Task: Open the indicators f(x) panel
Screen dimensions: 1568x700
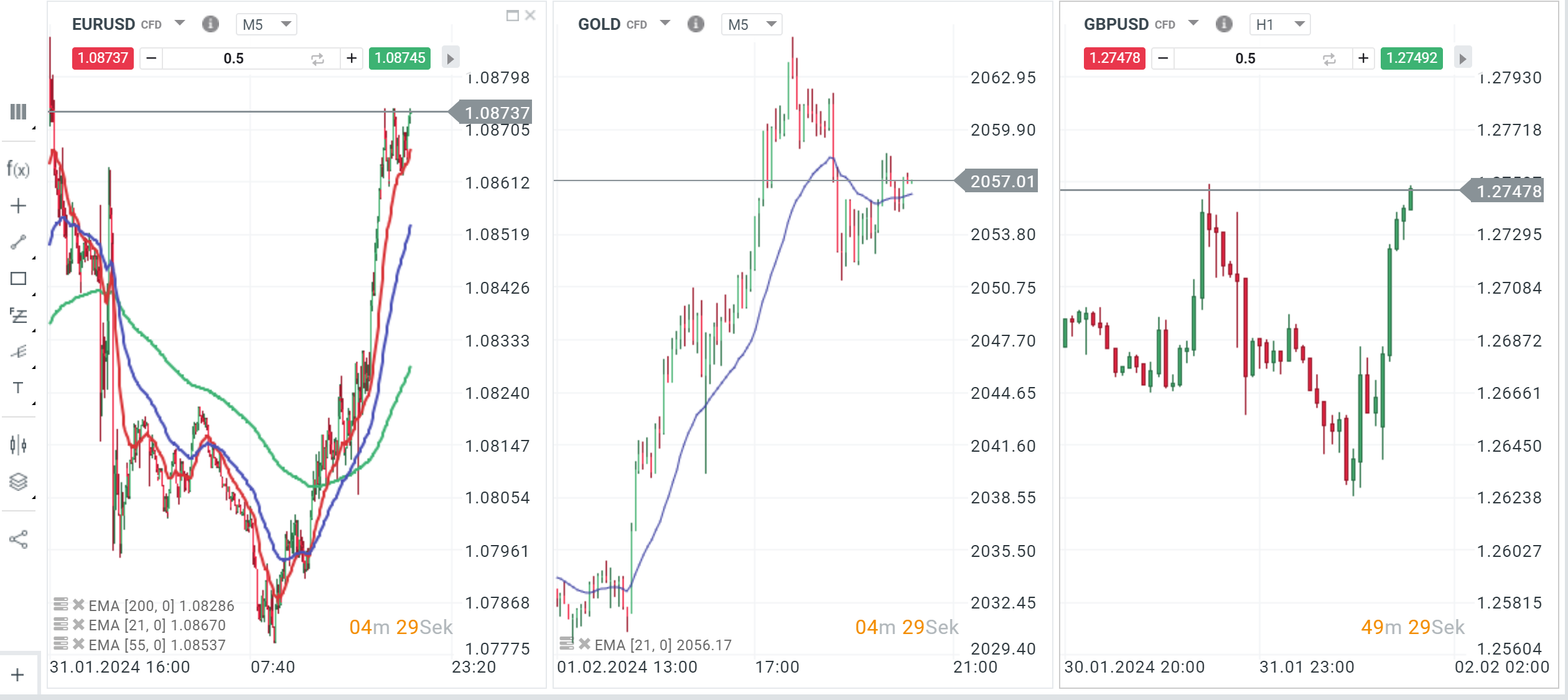Action: [18, 168]
